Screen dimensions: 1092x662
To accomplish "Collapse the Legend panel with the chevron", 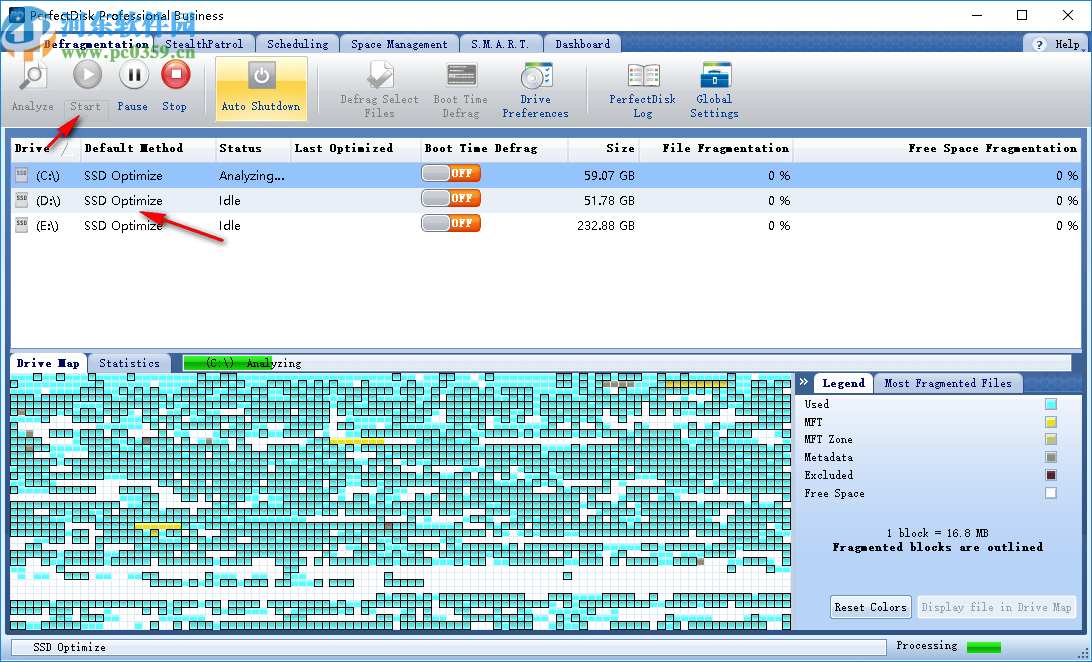I will coord(803,382).
